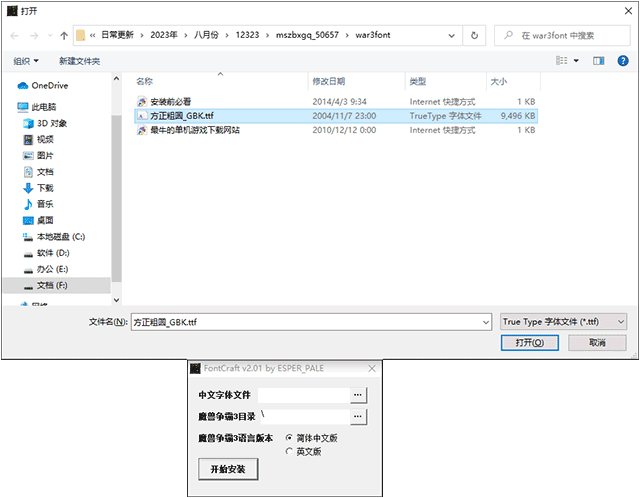Navigate to 12323 in the address bar

247,35
